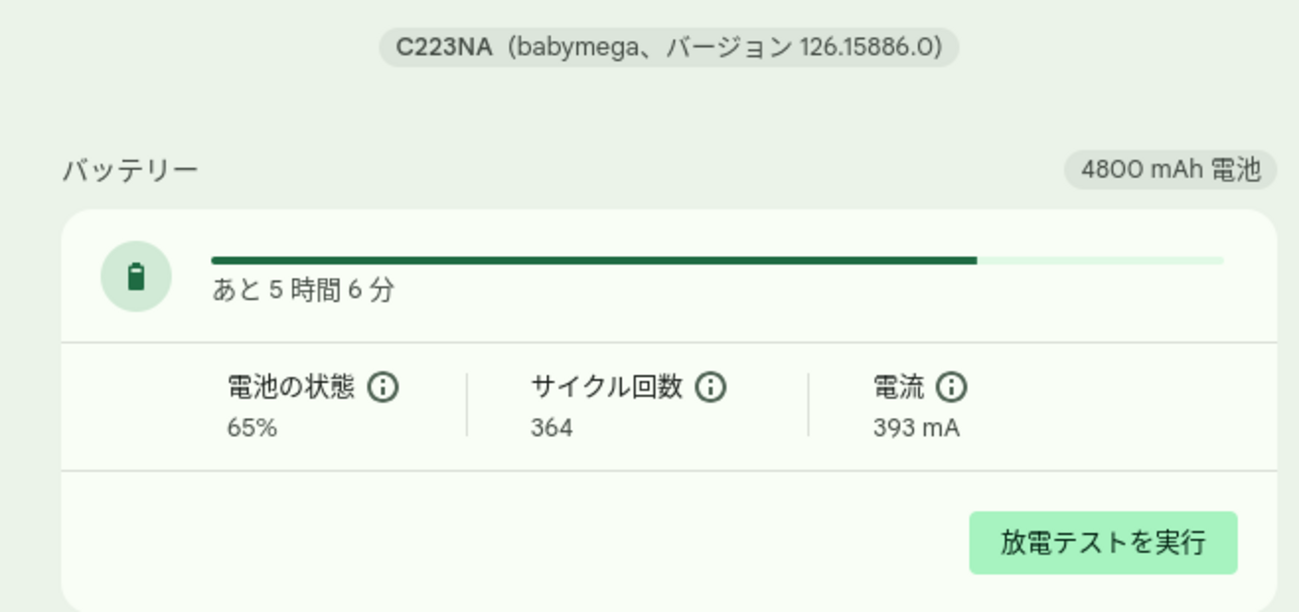Click the あと 5 時間 6 分 remaining time

pyautogui.click(x=303, y=290)
